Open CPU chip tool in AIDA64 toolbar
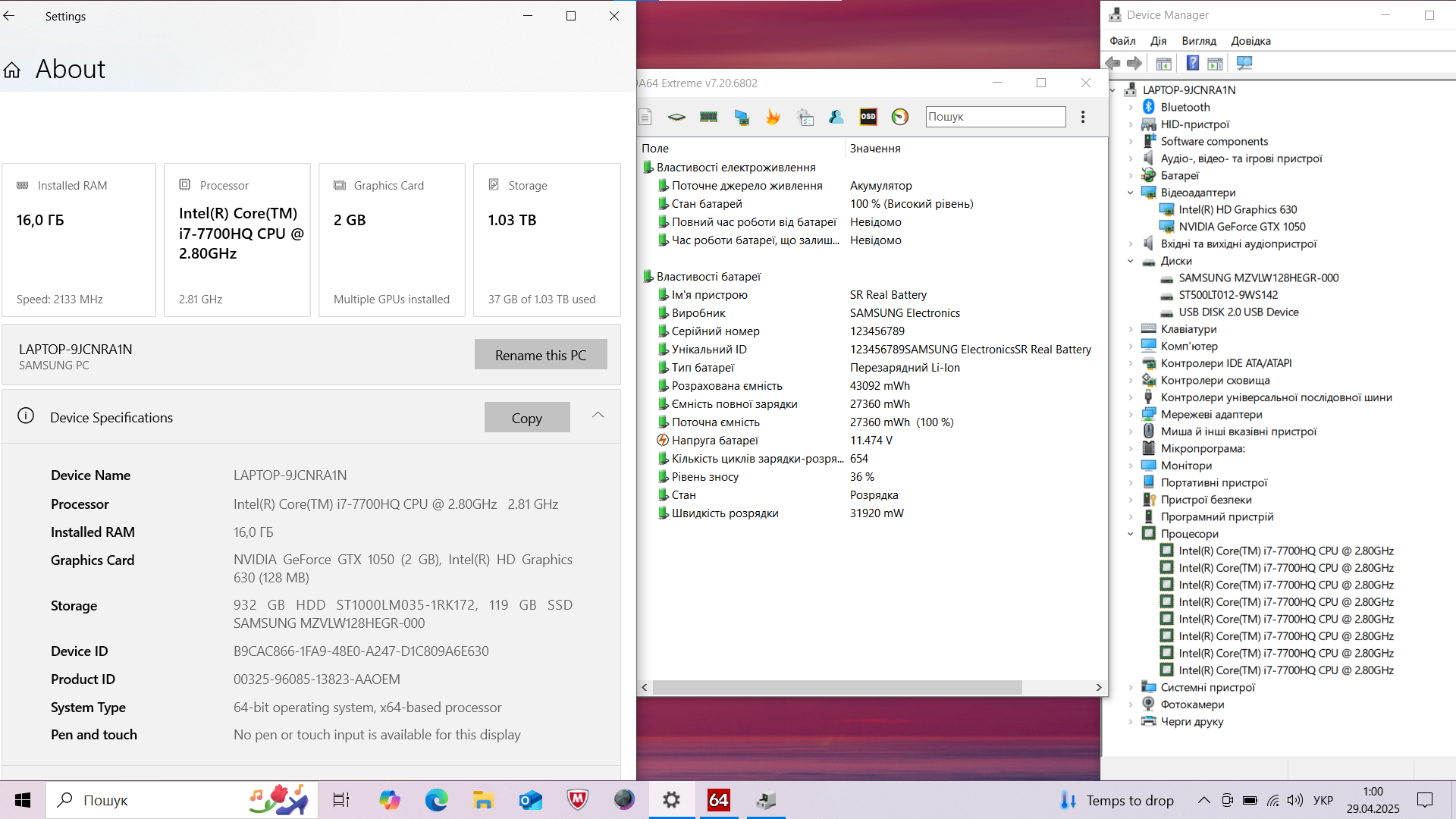Viewport: 1456px width, 819px height. point(676,117)
